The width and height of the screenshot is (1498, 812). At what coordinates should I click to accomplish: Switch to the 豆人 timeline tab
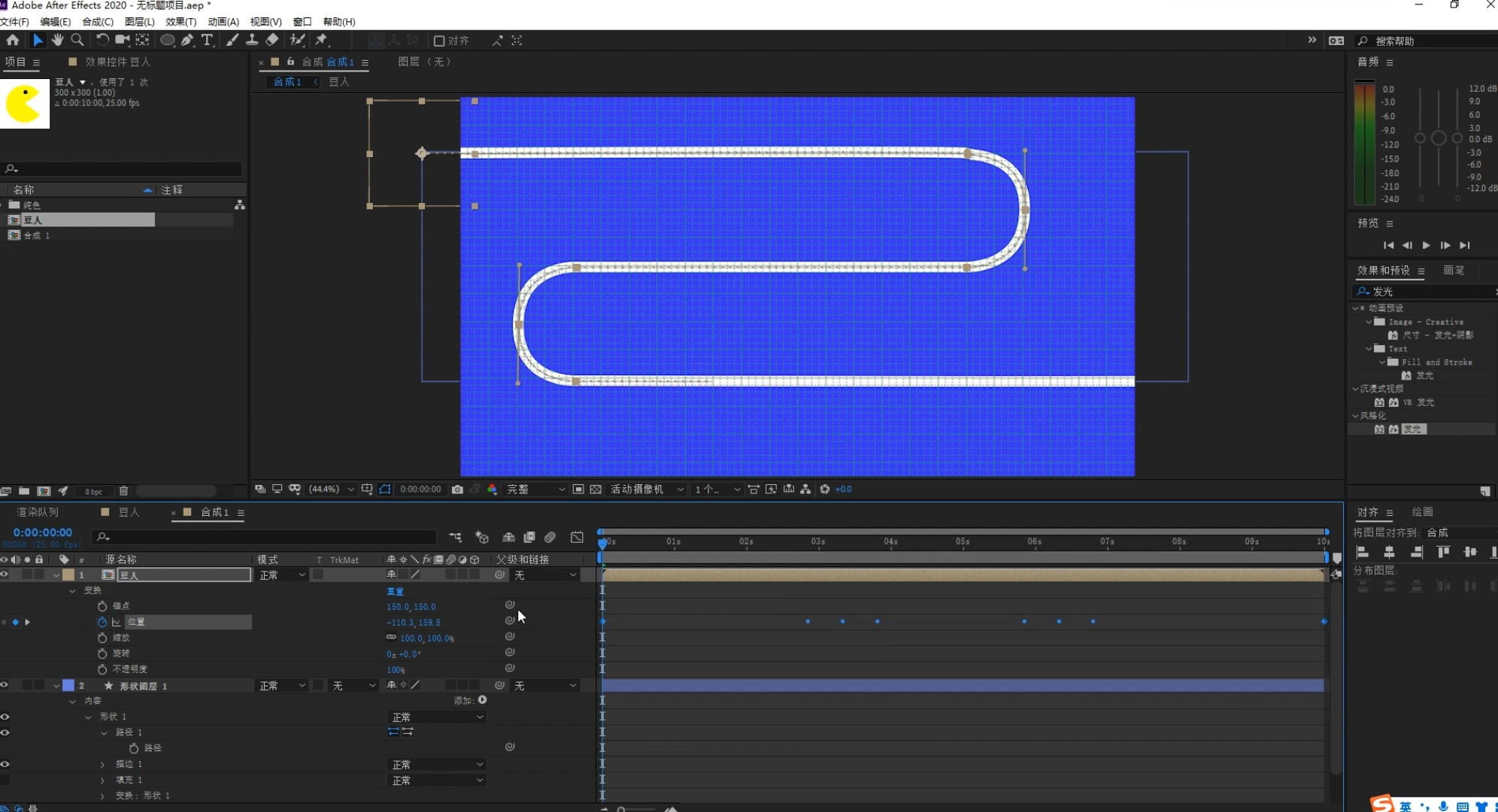click(x=129, y=512)
